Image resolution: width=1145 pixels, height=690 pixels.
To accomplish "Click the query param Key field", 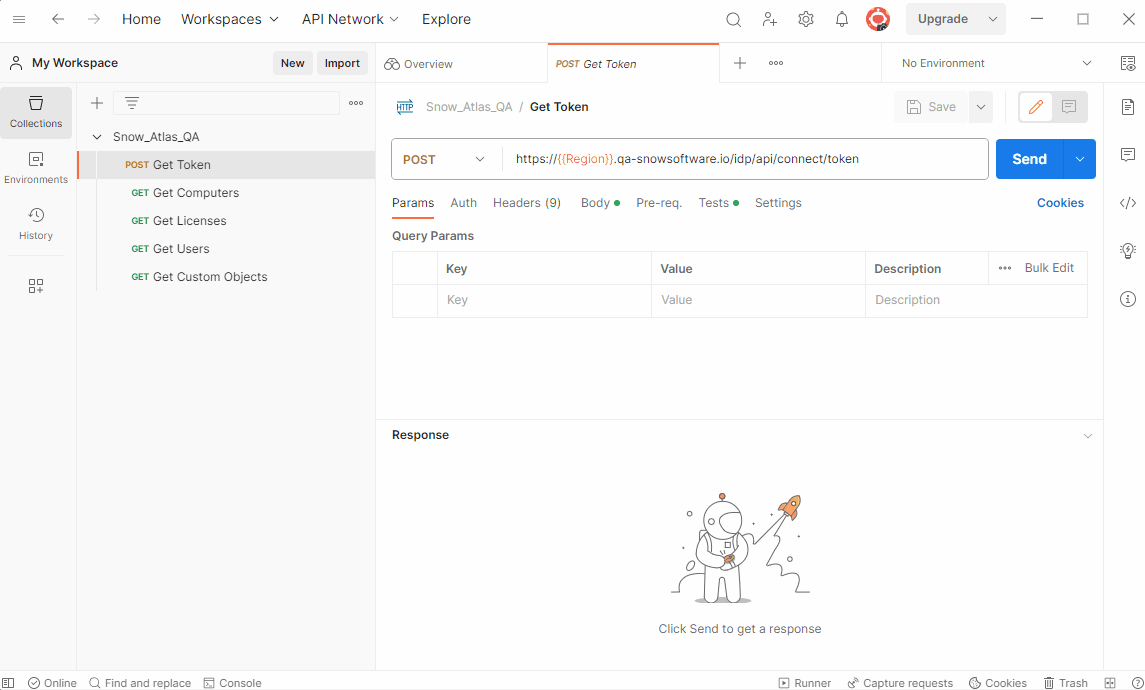I will tap(544, 300).
